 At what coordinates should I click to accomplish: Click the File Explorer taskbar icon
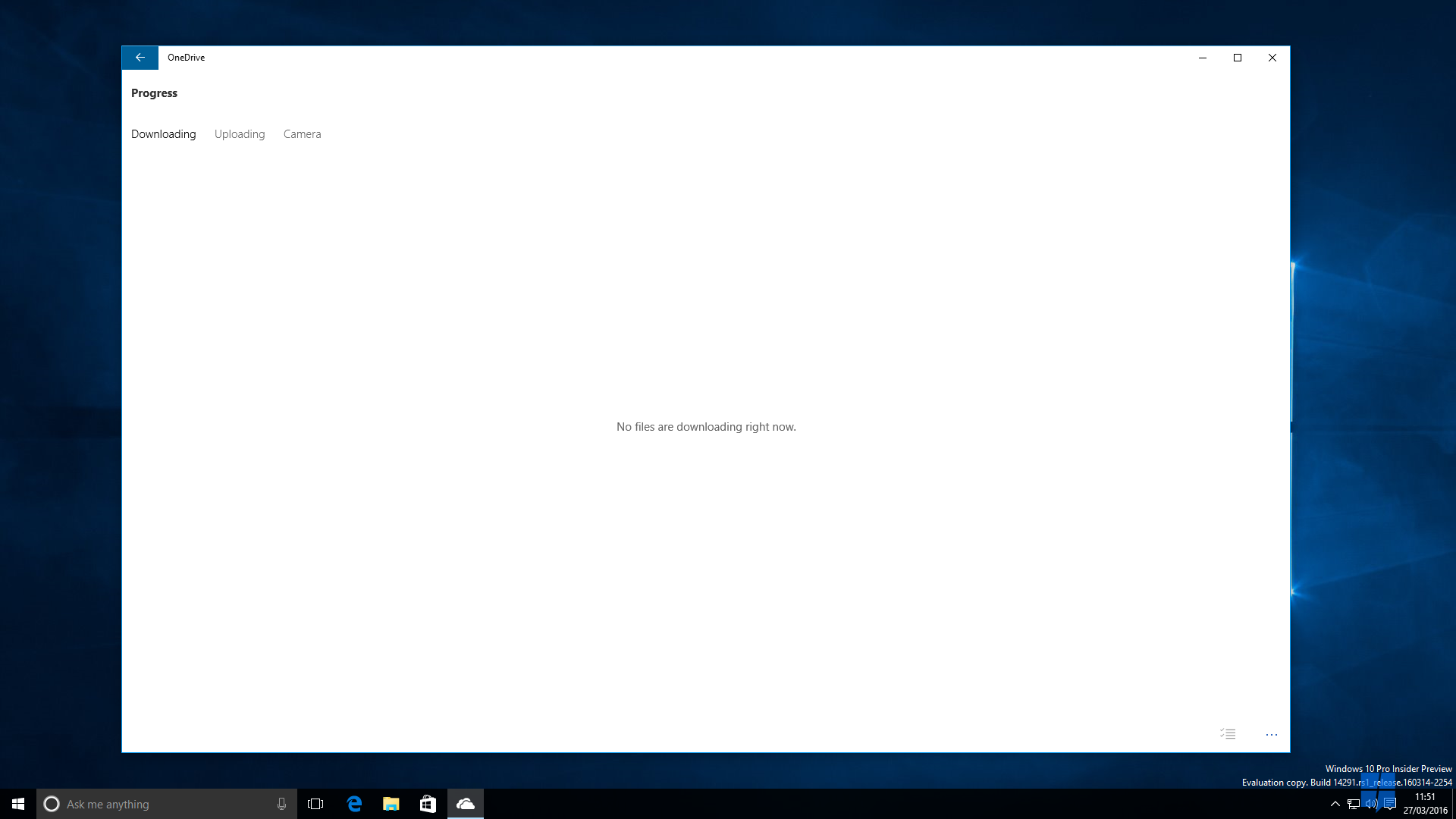click(390, 803)
